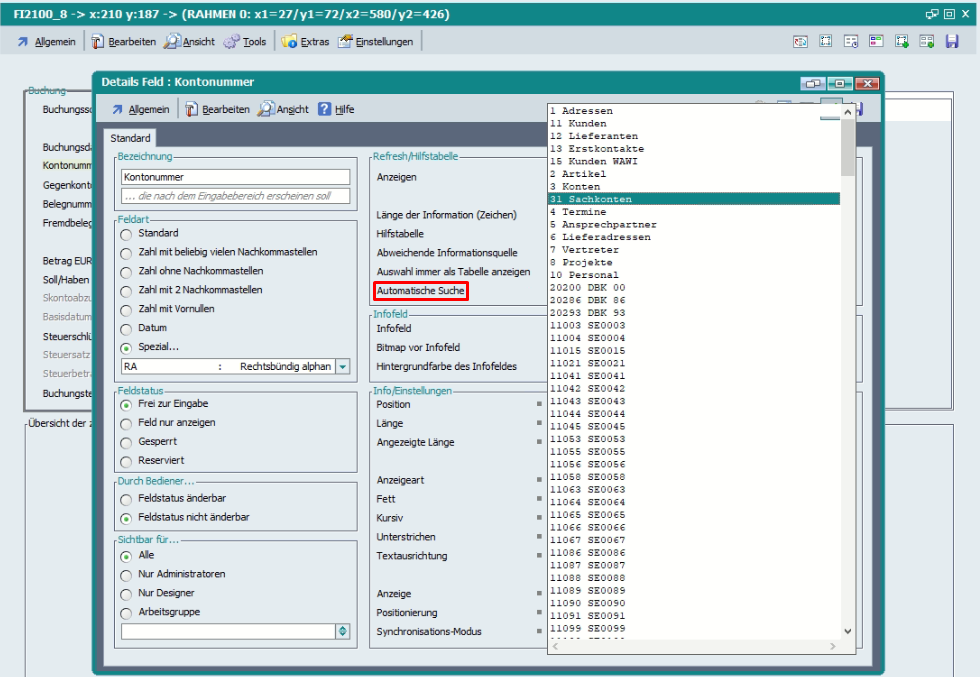This screenshot has width=980, height=677.
Task: Click the Hintergrundfarbe des Infofeldes setting
Action: (446, 367)
